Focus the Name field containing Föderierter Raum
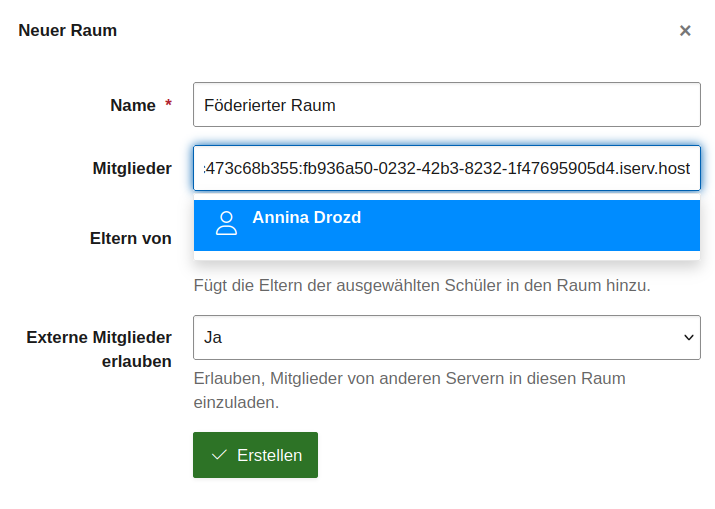Screen dimensions: 715x509 coord(446,105)
